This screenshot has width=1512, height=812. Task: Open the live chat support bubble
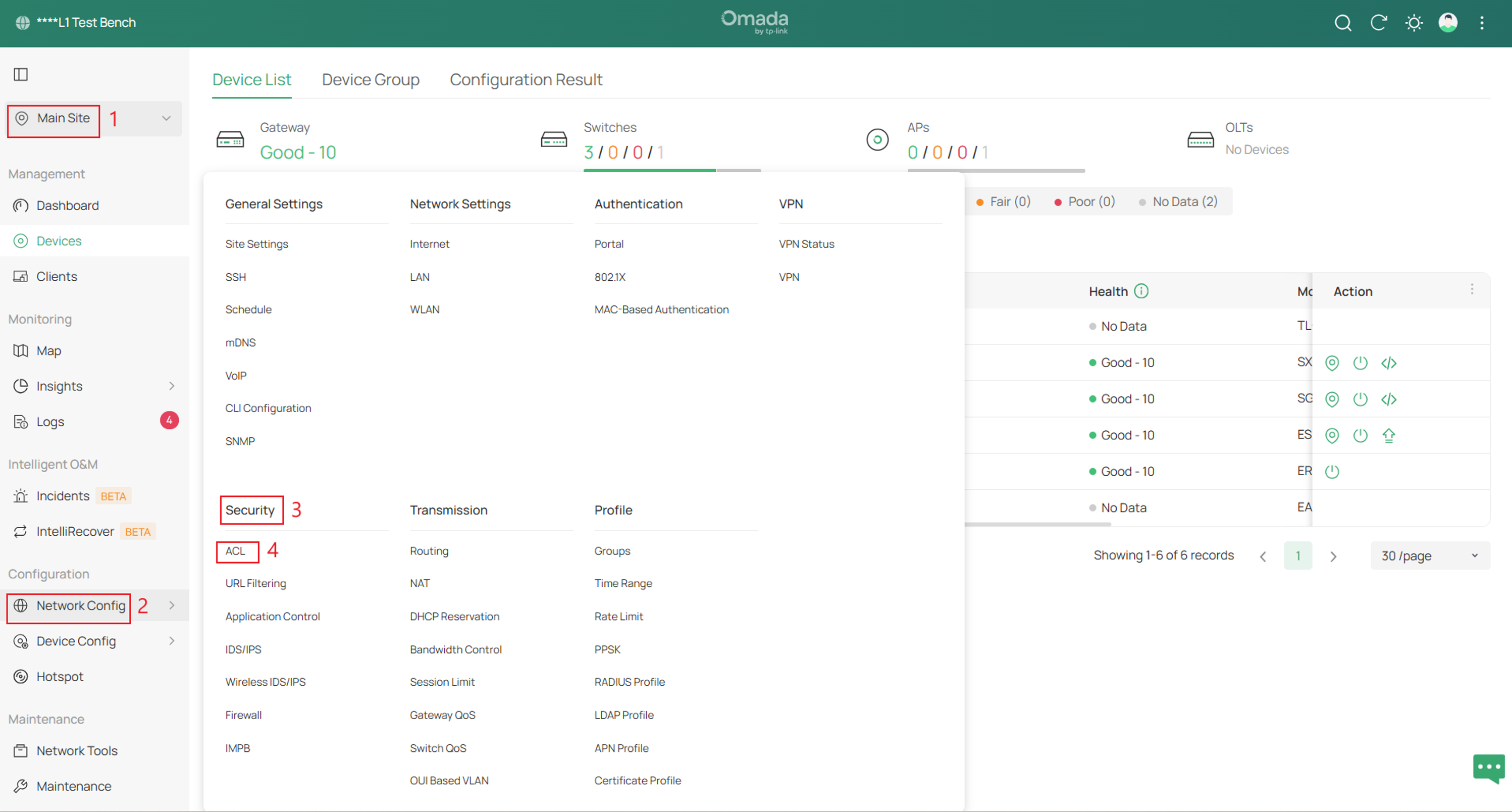[1488, 768]
